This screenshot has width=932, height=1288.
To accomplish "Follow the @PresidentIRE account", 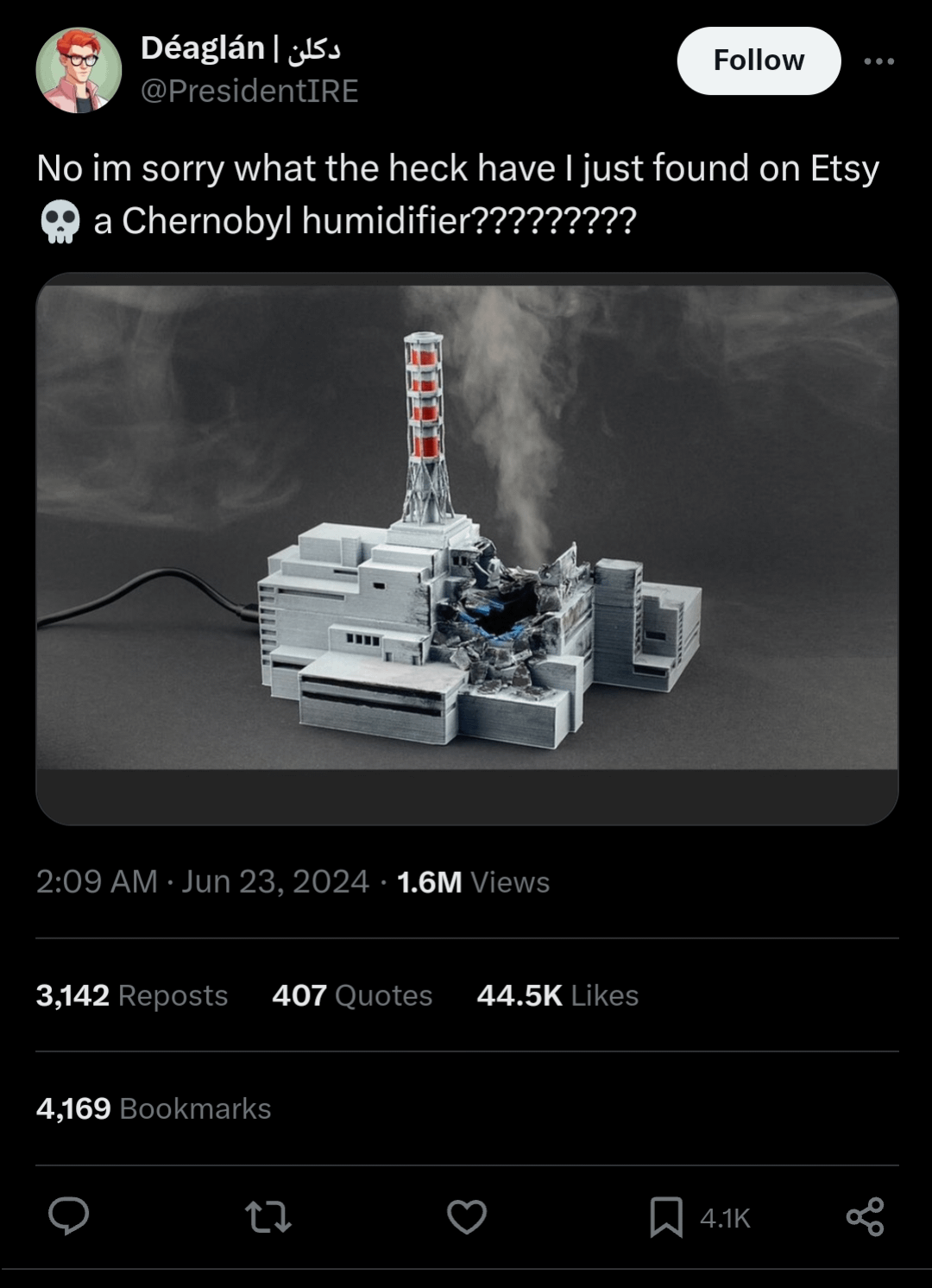I will (x=759, y=60).
